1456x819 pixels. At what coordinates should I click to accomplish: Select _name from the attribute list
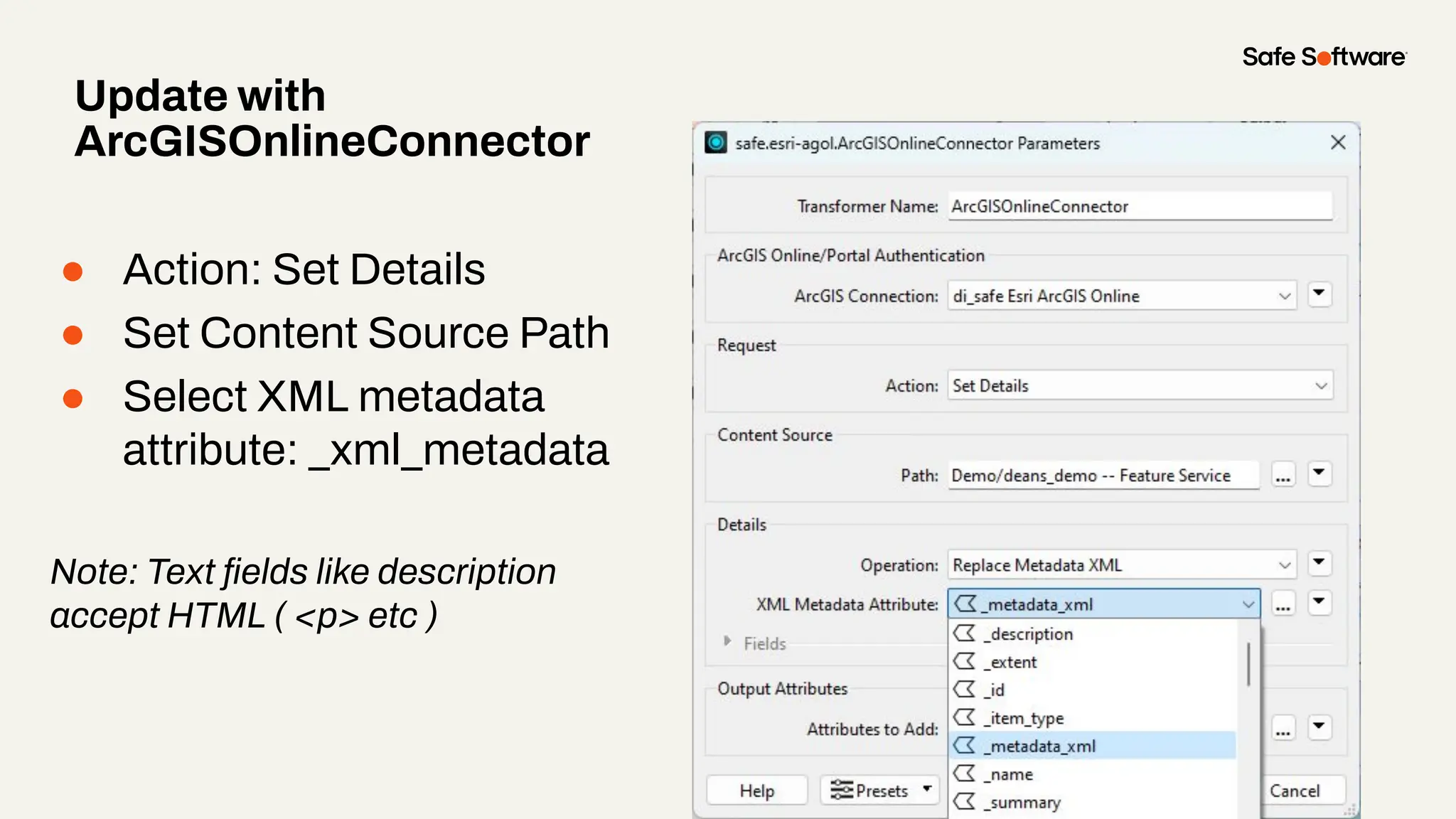tap(1093, 774)
